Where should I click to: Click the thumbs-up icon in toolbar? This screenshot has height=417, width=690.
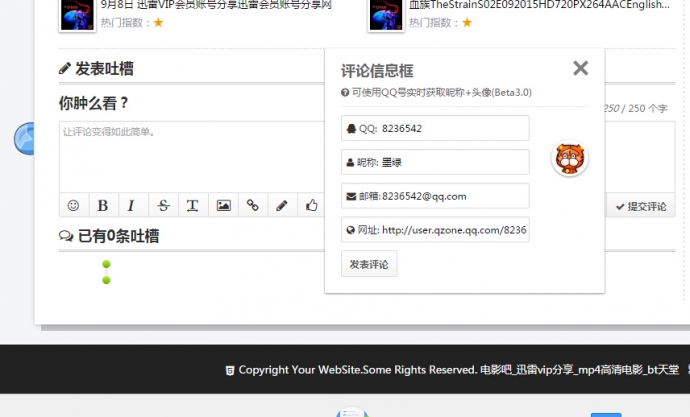(x=312, y=205)
